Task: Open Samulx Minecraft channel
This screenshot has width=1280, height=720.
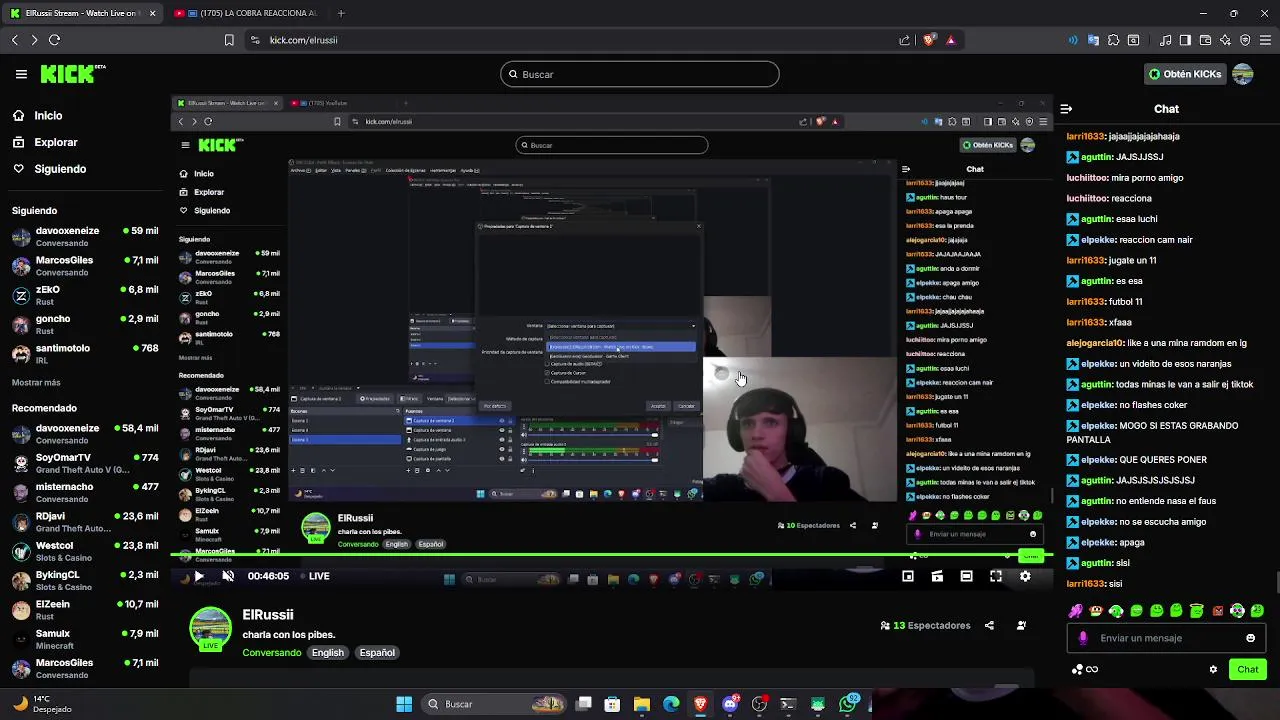Action: click(x=85, y=639)
